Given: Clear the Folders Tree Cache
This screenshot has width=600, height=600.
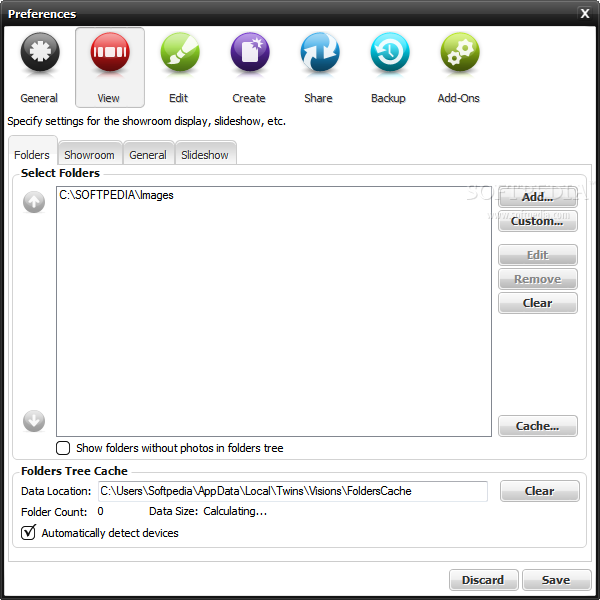Looking at the screenshot, I should tap(540, 491).
